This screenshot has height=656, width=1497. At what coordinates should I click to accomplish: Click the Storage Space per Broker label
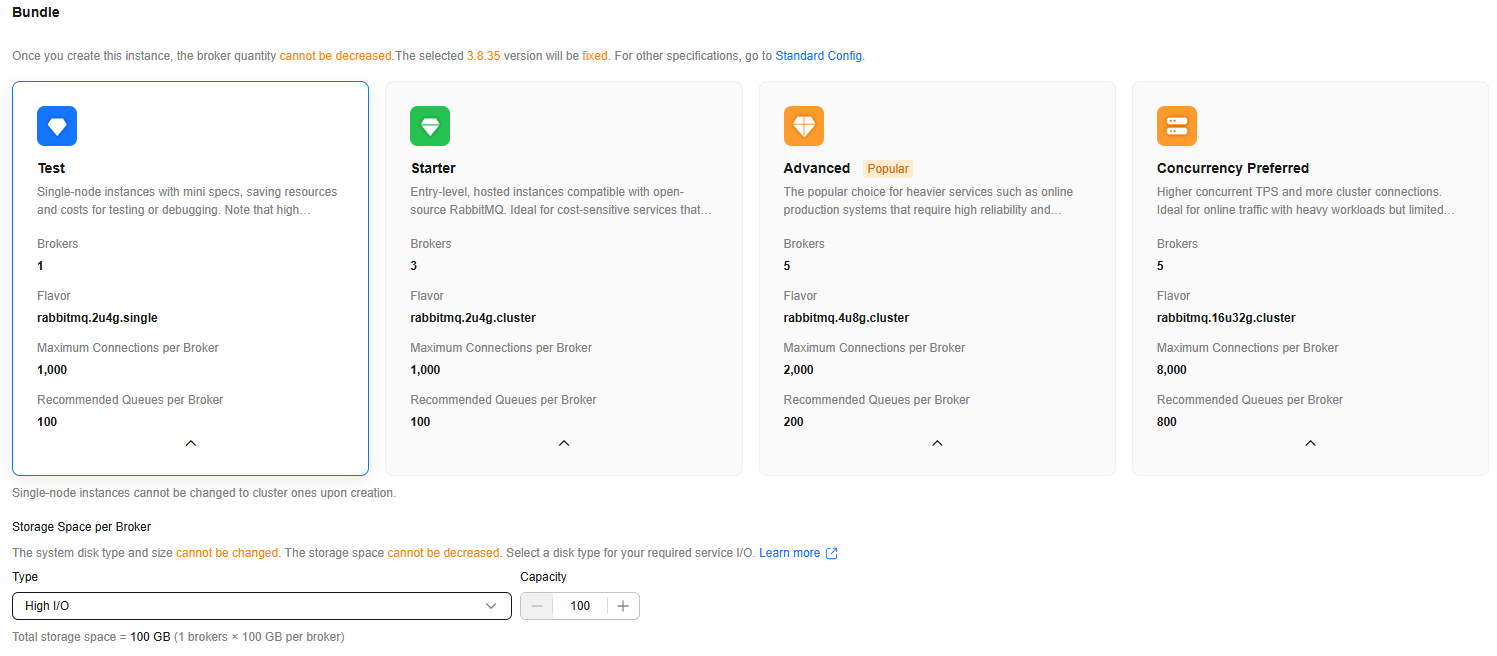tap(81, 527)
